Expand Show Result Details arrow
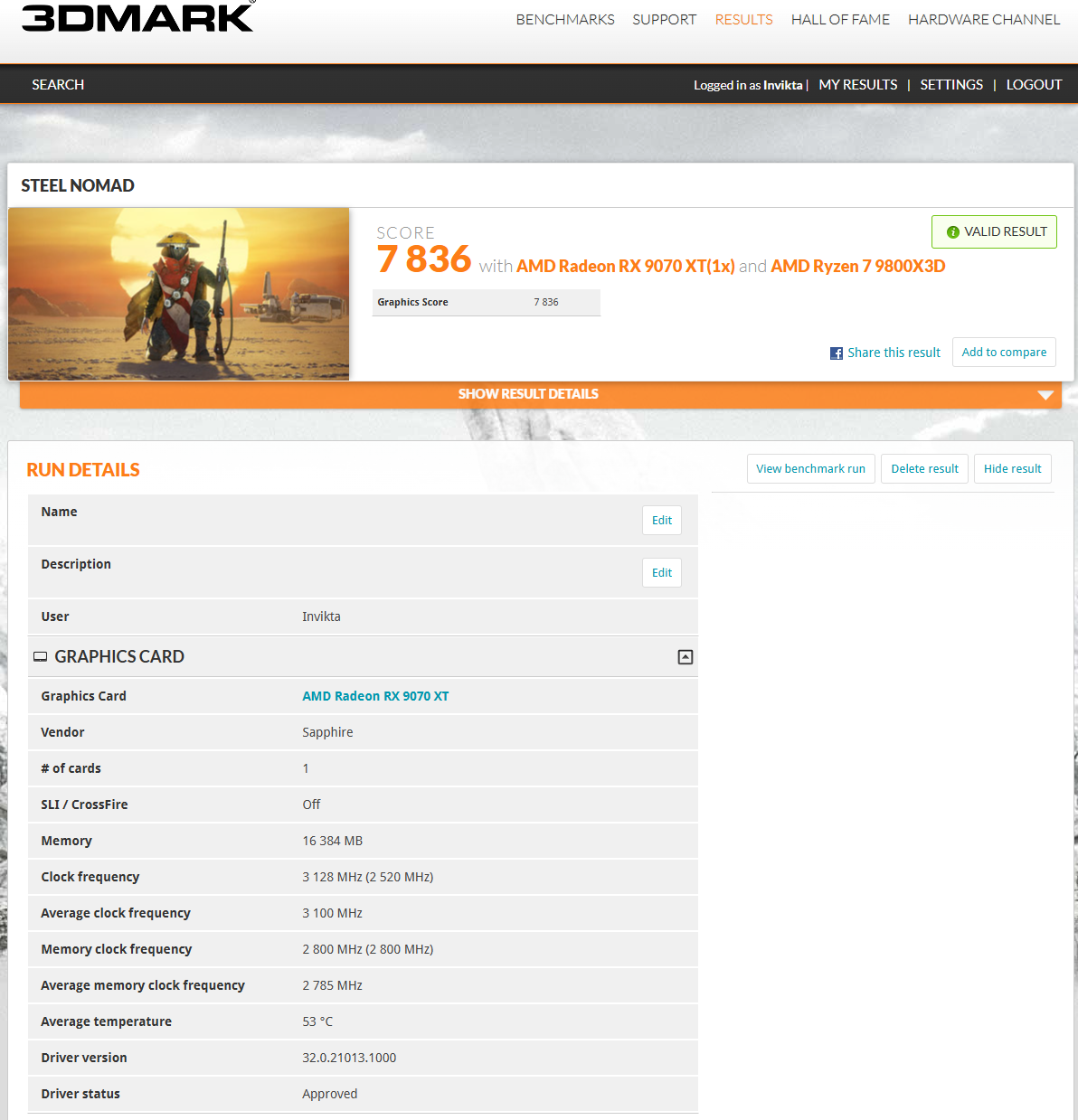 (x=1045, y=395)
